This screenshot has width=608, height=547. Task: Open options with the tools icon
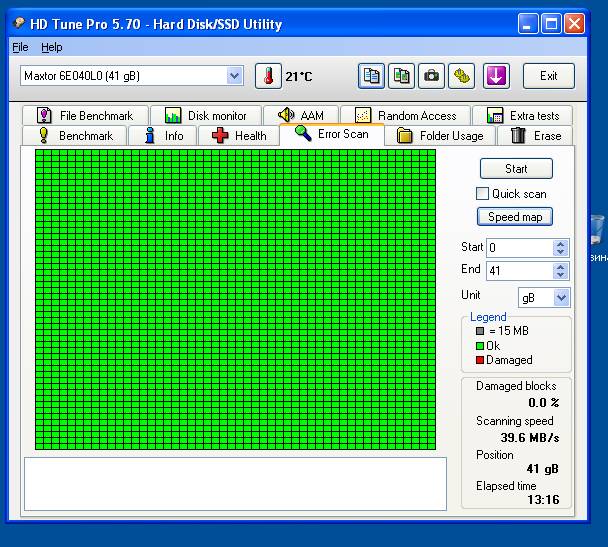[x=461, y=76]
